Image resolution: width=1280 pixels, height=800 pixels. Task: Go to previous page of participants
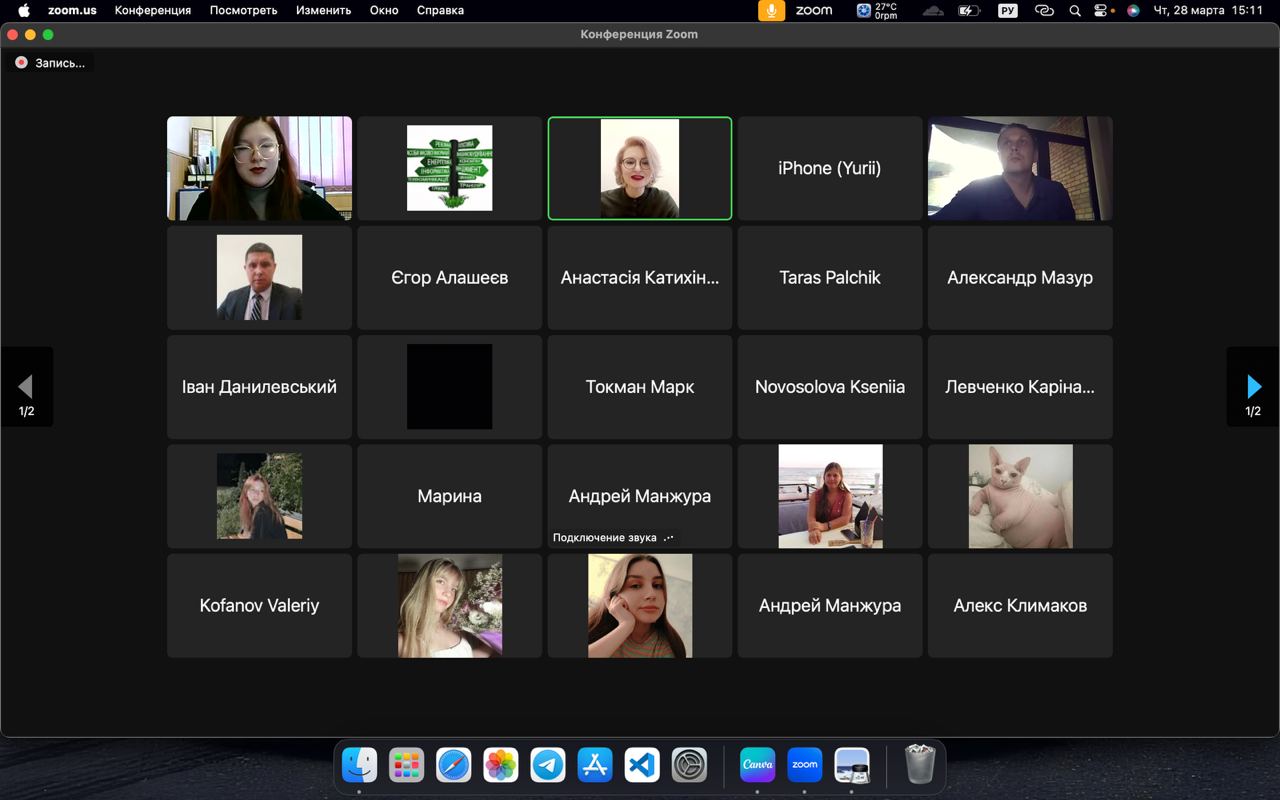26,387
